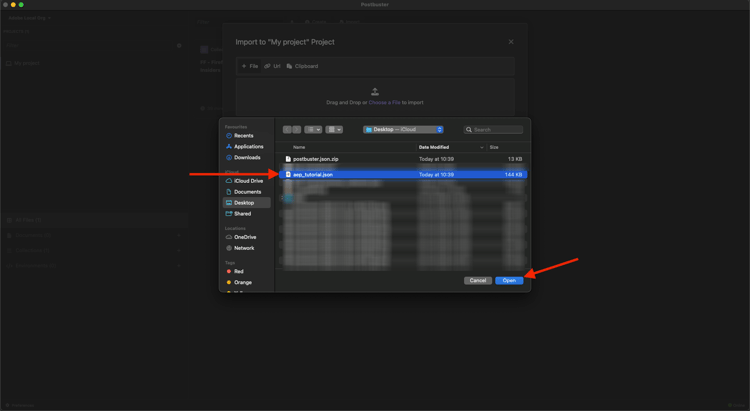Go to Downloads in the sidebar
Screen dimensions: 750x411
click(243, 157)
